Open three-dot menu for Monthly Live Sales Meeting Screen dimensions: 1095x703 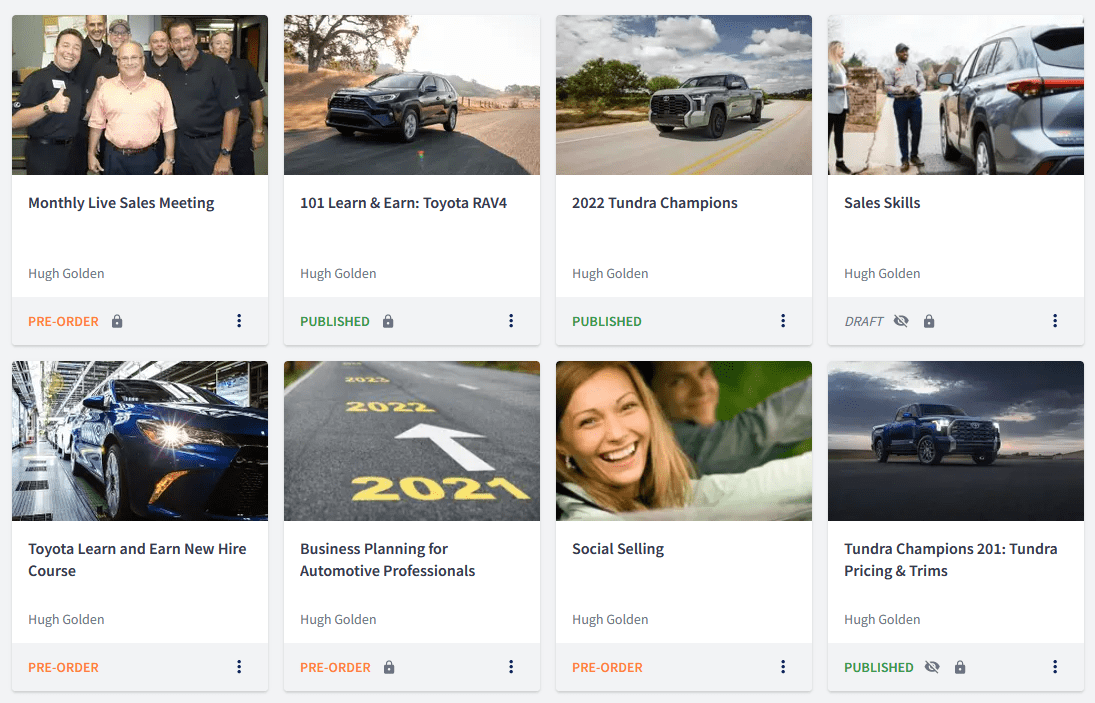point(239,321)
